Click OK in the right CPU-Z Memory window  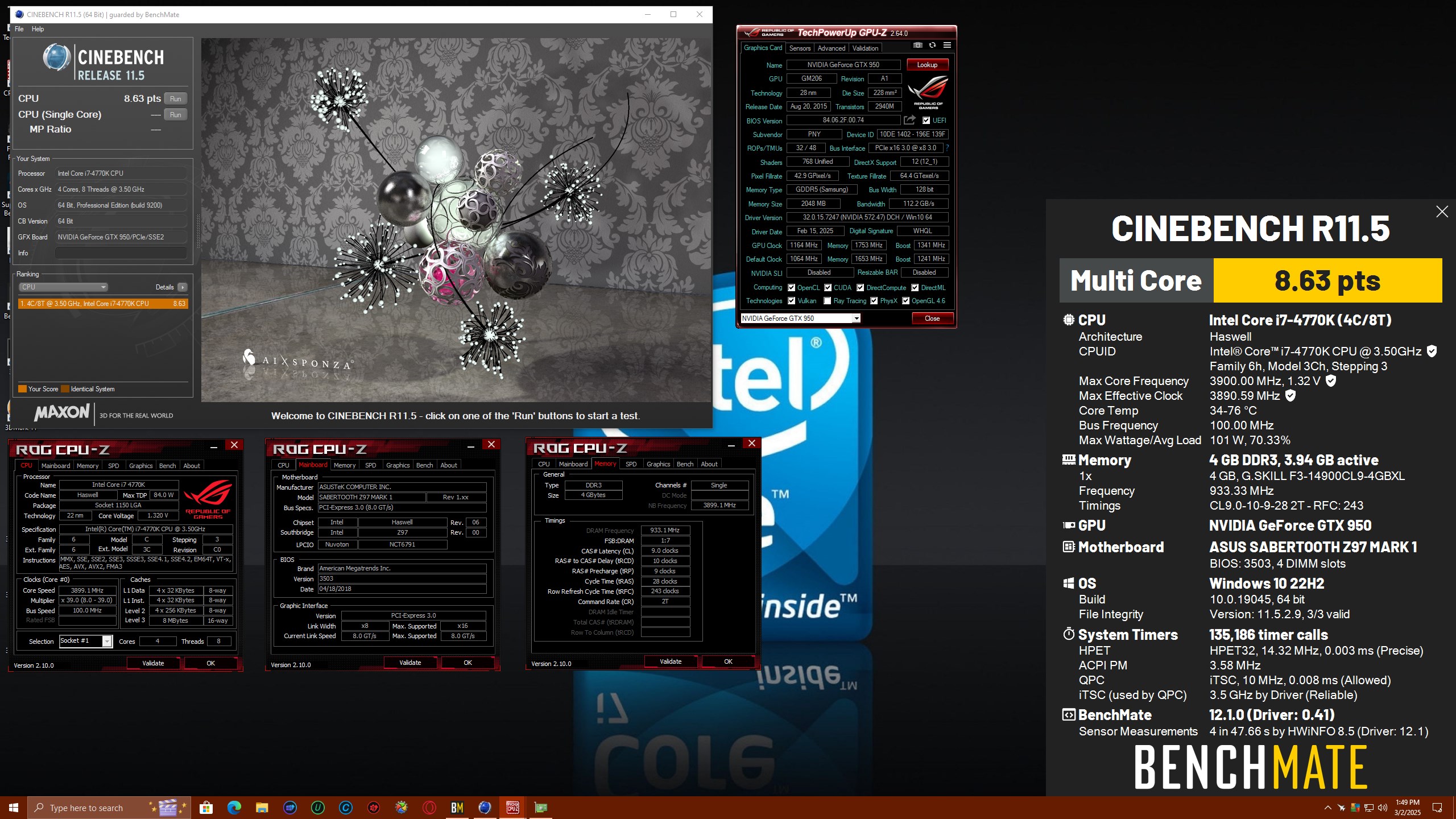coord(728,661)
